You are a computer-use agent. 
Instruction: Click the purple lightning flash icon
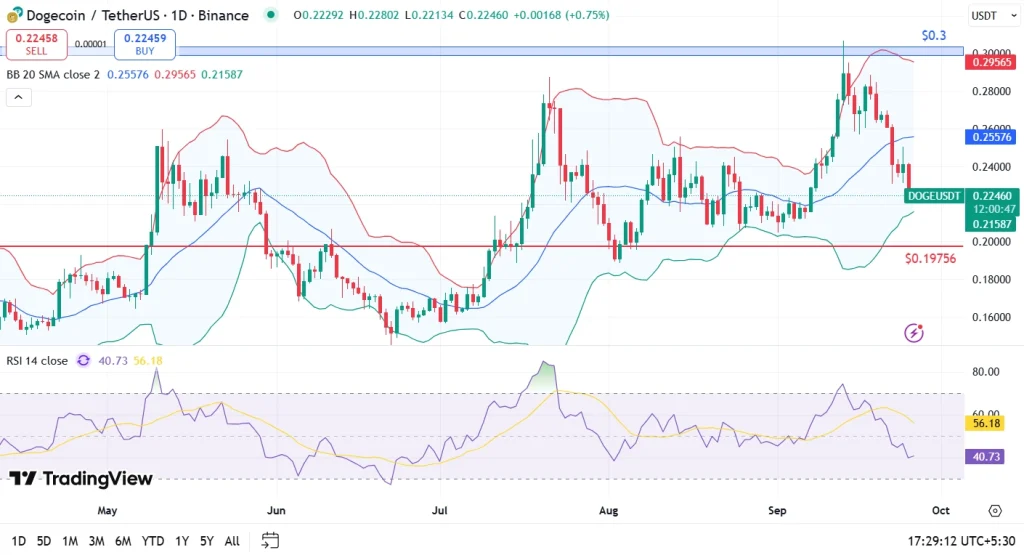[x=913, y=333]
